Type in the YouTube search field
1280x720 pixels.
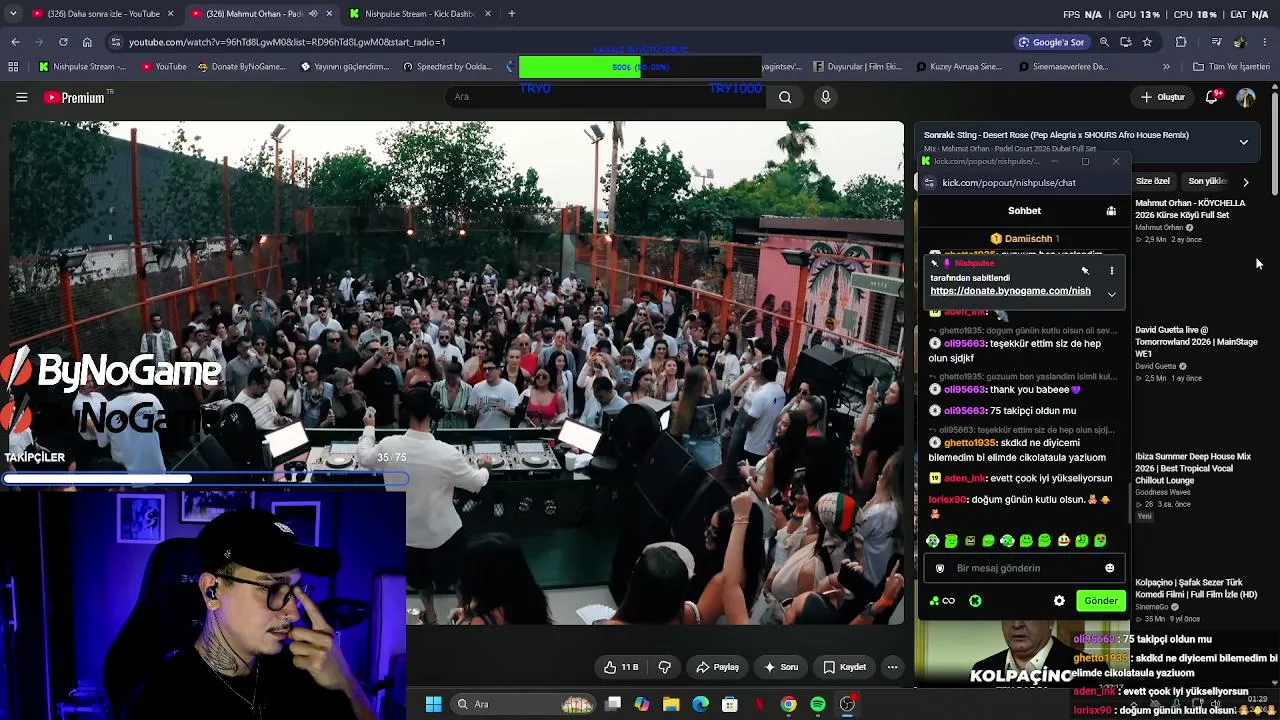(x=607, y=97)
